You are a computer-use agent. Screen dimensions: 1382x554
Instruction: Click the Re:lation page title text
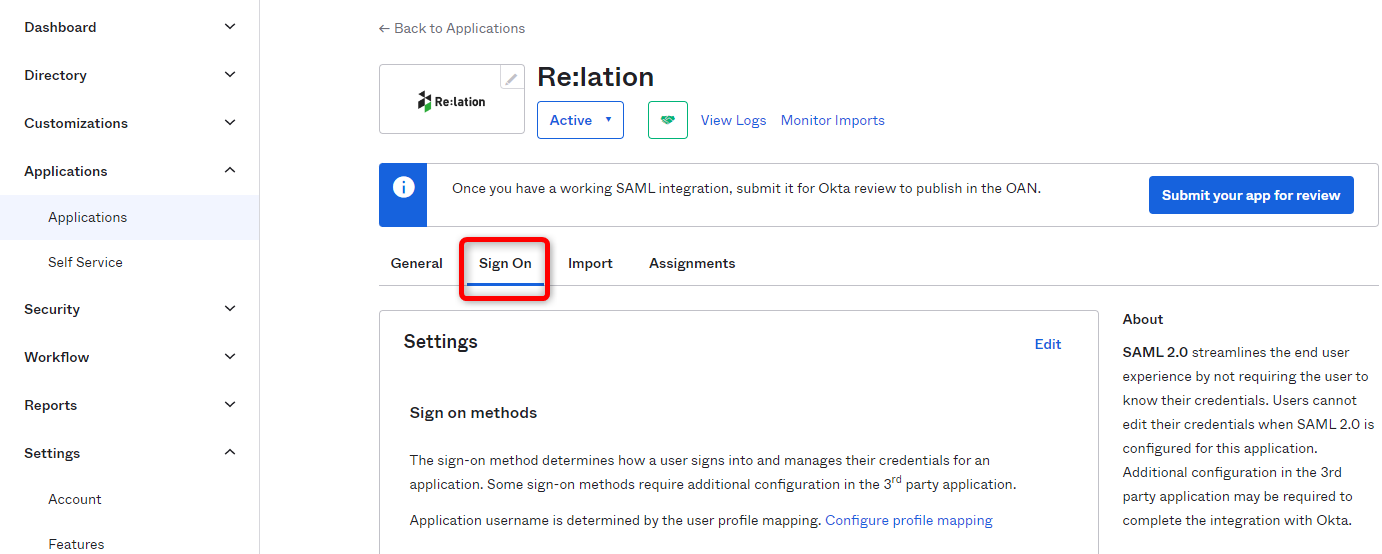pyautogui.click(x=596, y=77)
